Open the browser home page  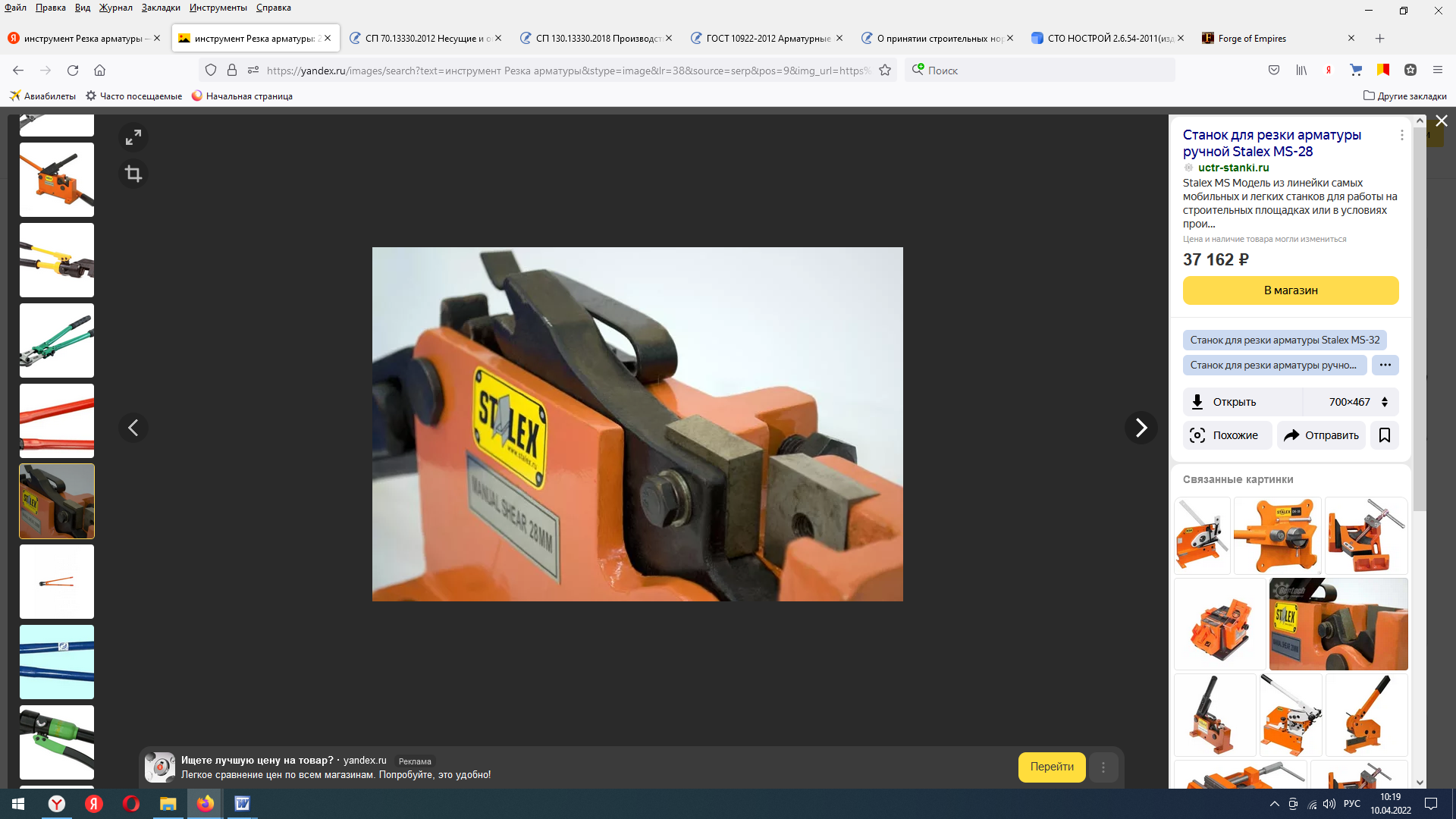click(x=99, y=71)
